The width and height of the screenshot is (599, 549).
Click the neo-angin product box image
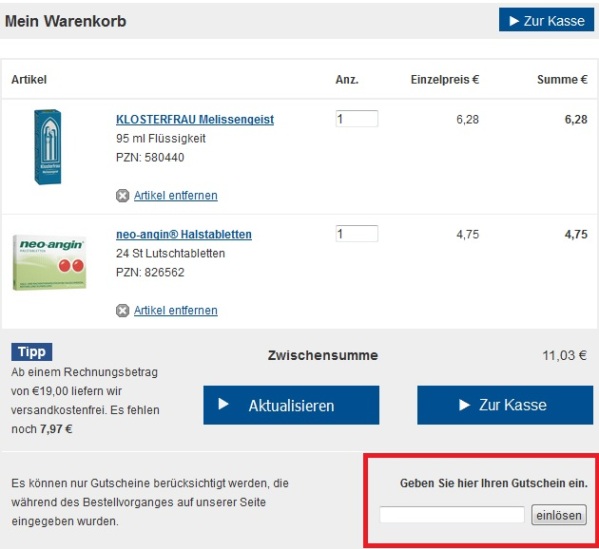pyautogui.click(x=49, y=262)
